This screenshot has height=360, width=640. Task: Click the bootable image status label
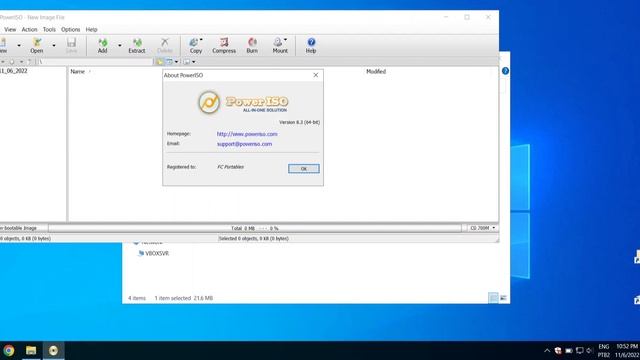19,228
